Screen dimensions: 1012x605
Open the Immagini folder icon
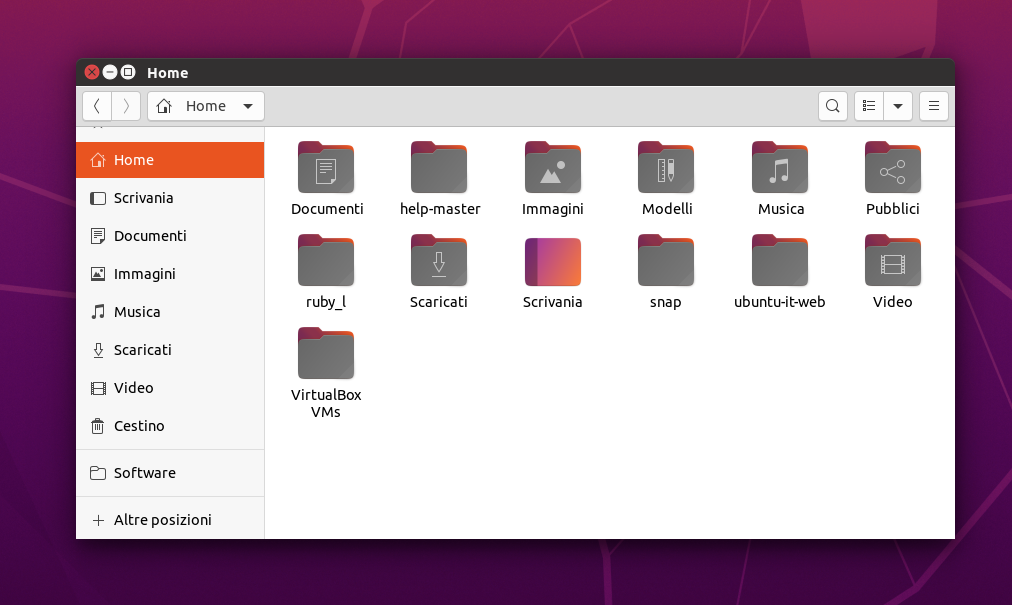click(x=552, y=167)
